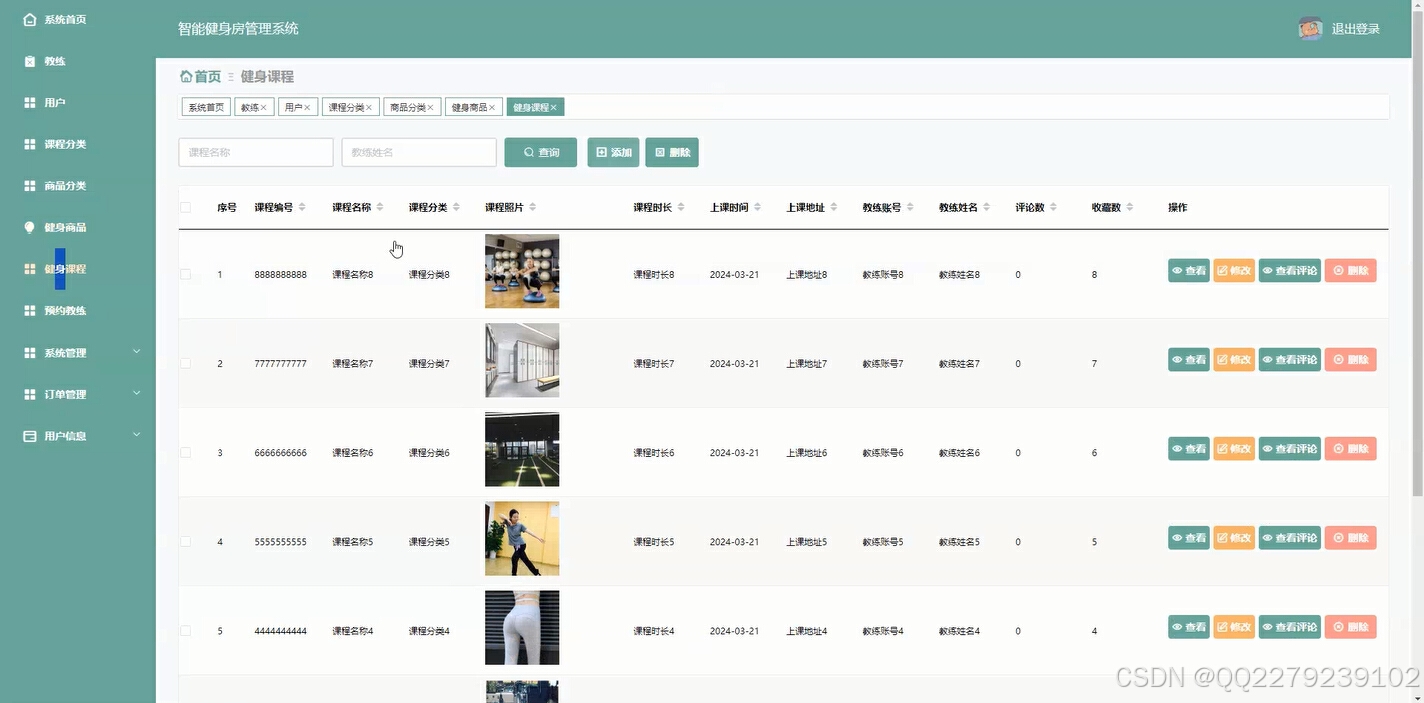
Task: Select the 系统首页 home icon in the sidebar
Action: coord(27,18)
